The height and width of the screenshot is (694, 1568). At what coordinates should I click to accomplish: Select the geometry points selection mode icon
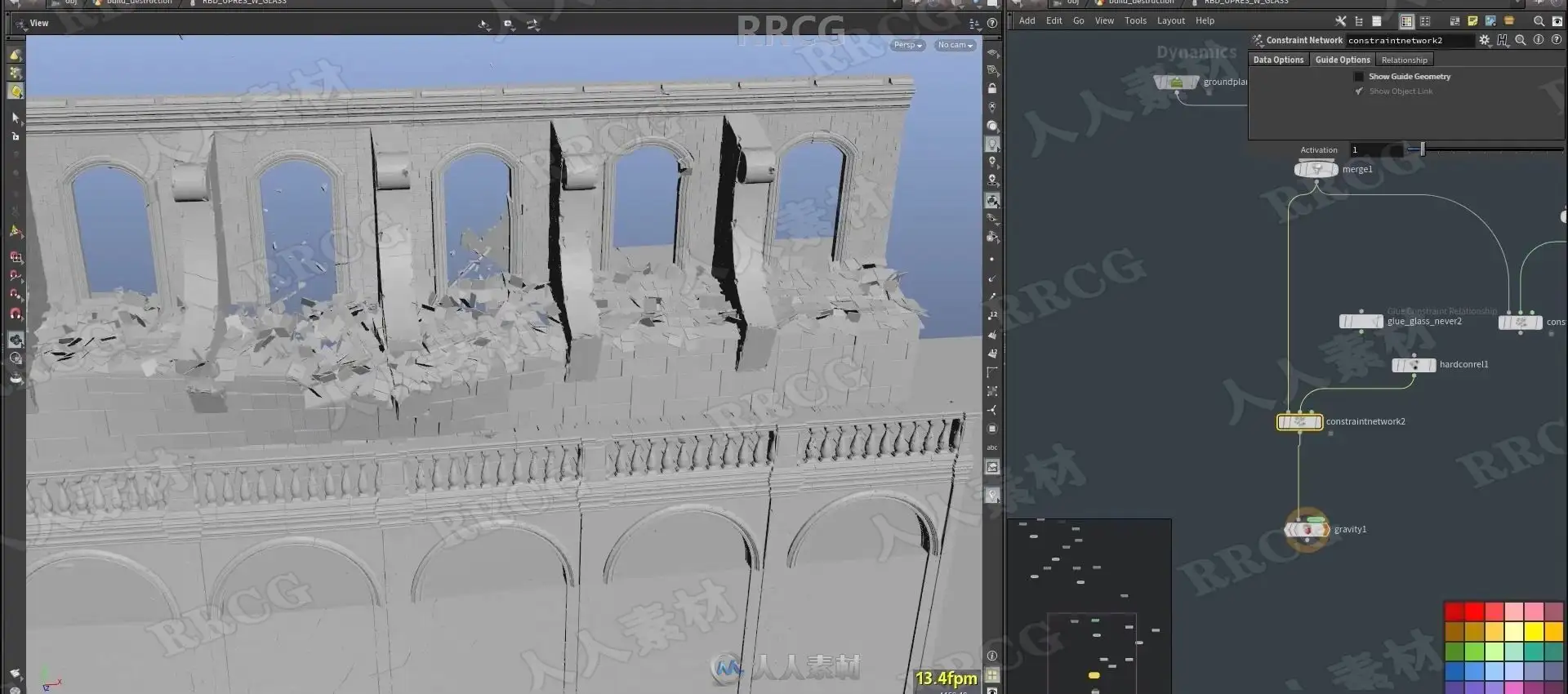(16, 73)
